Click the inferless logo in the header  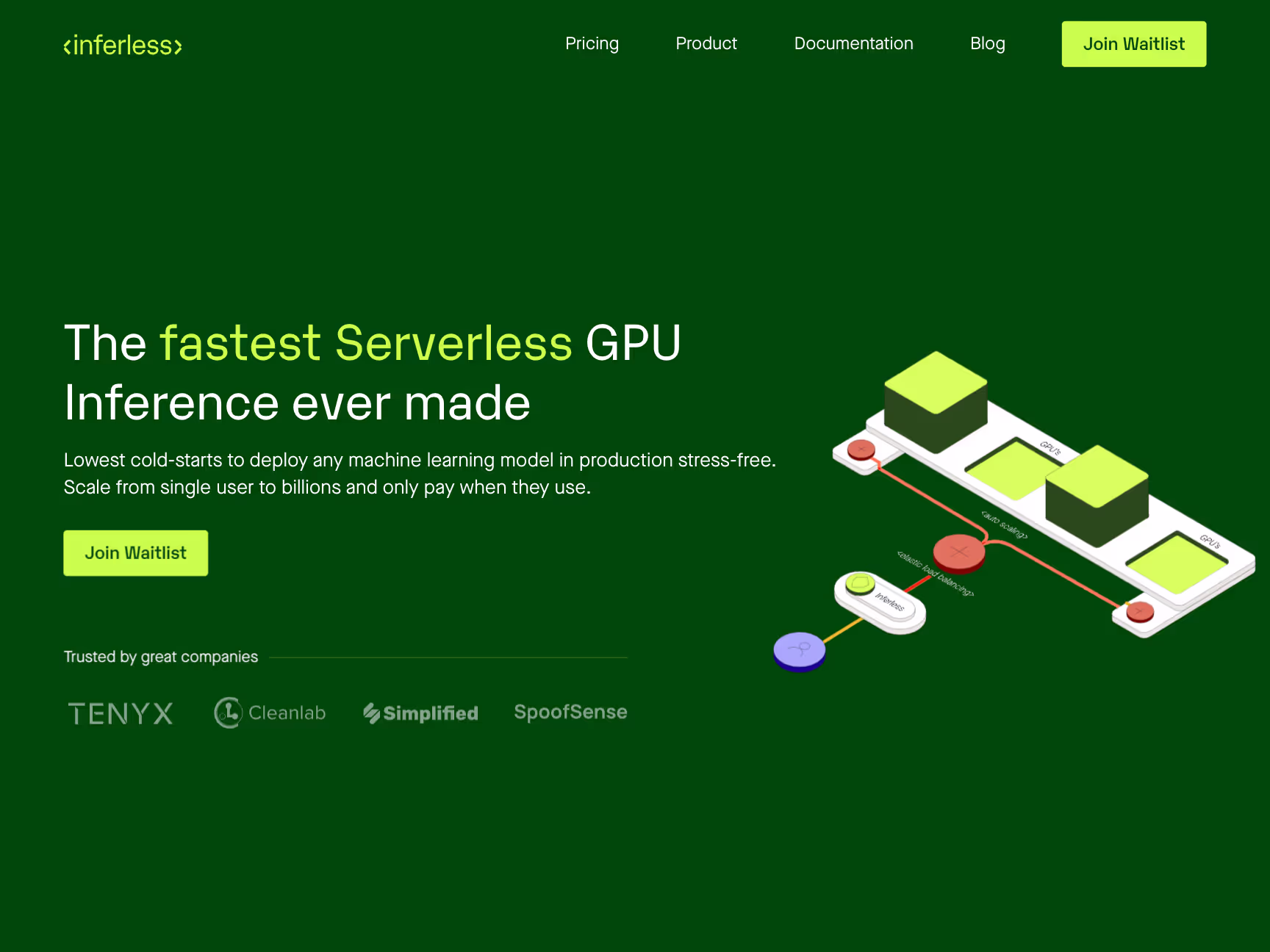tap(123, 46)
